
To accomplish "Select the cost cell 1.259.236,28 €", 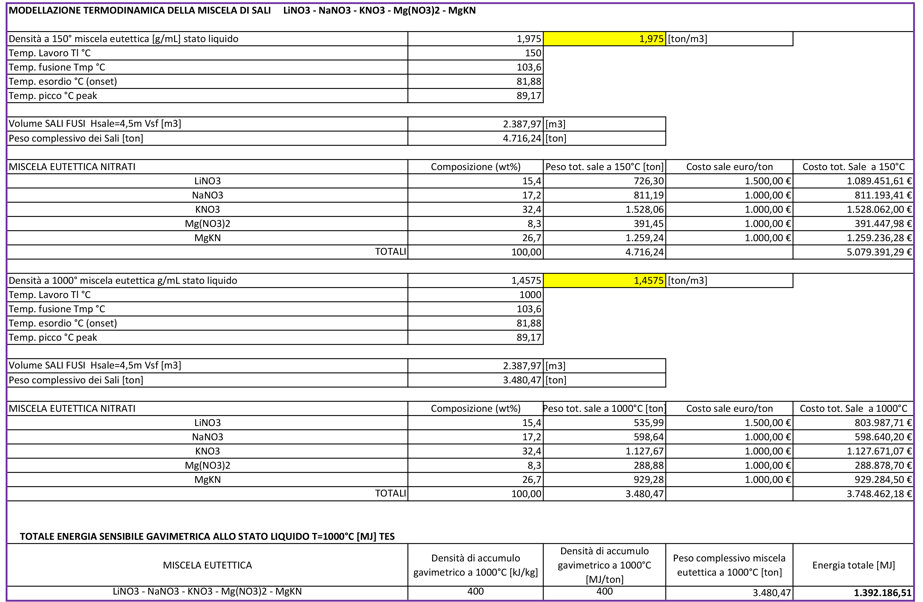I will (854, 238).
